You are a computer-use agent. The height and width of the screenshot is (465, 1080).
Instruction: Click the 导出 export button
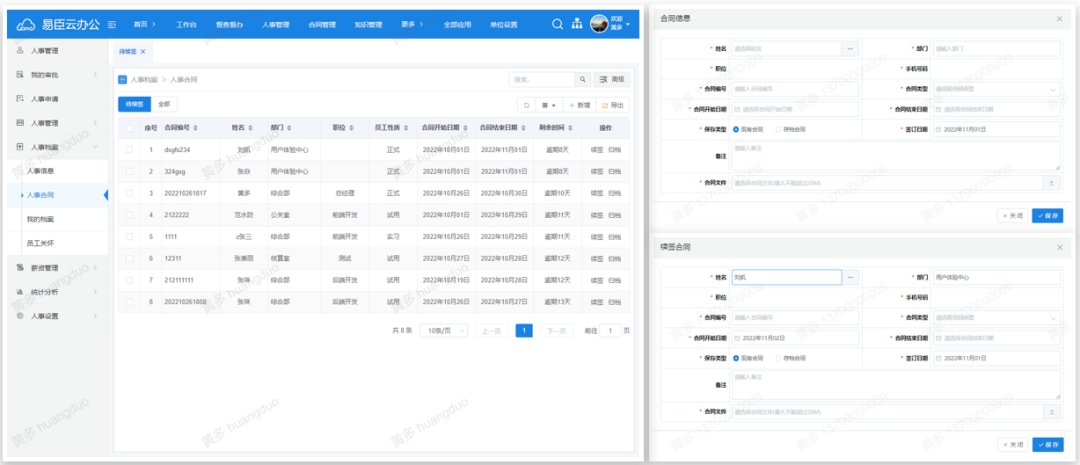coord(612,105)
